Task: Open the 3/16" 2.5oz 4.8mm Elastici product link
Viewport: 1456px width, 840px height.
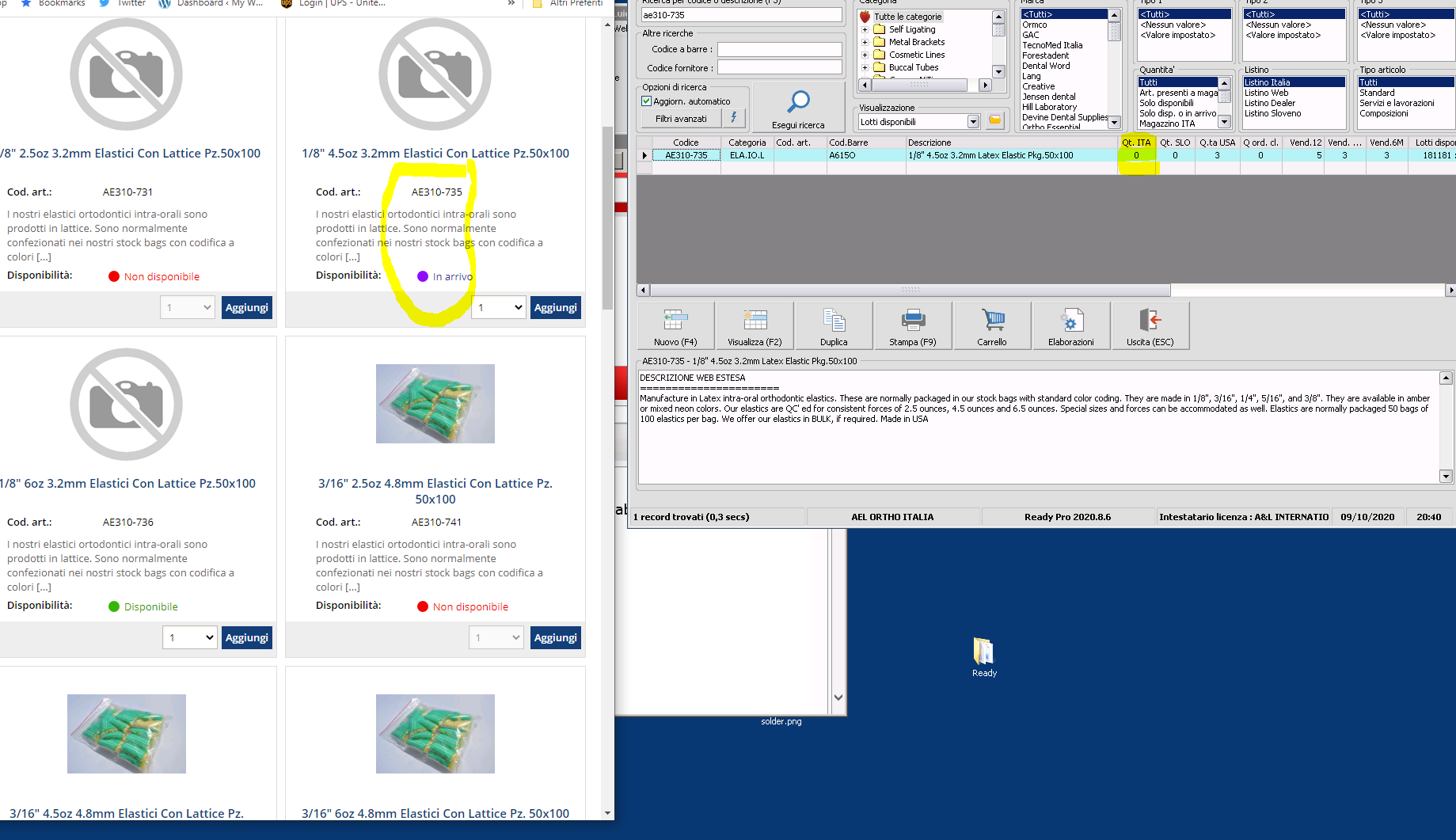Action: 435,492
